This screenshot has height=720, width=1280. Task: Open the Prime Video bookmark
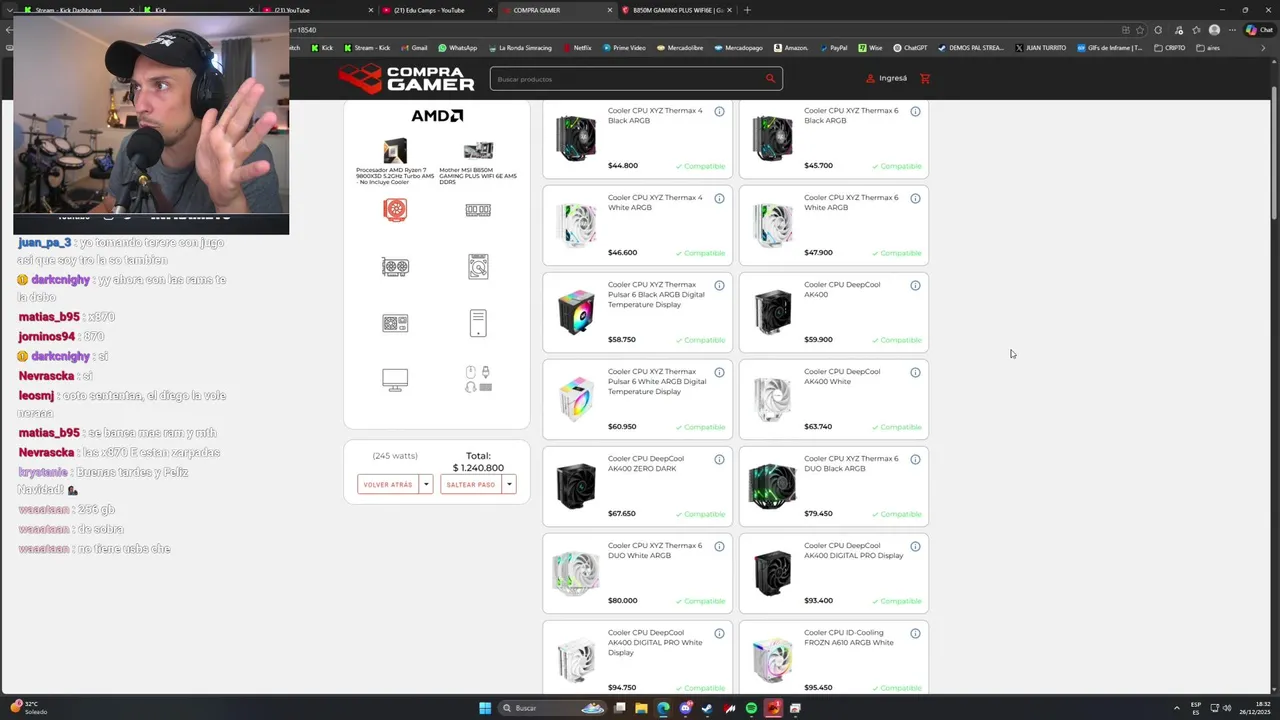(x=624, y=48)
